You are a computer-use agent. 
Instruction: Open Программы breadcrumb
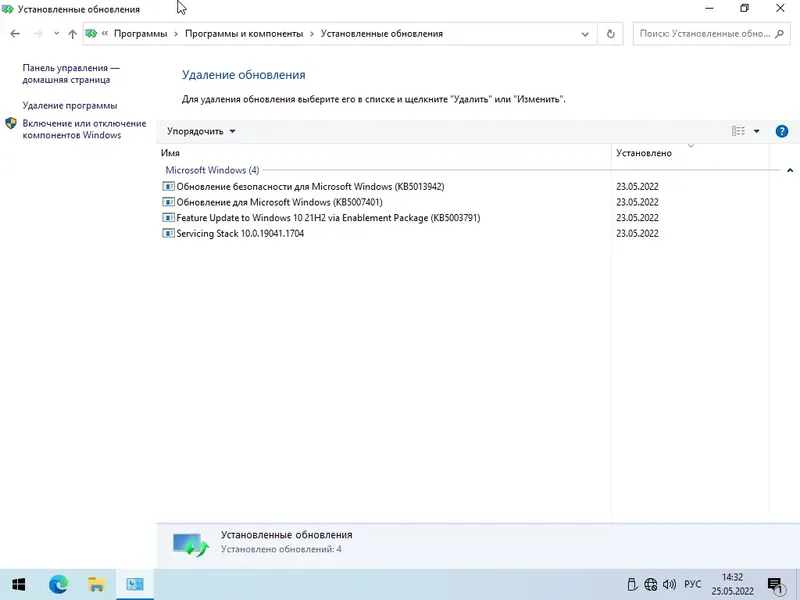click(140, 34)
